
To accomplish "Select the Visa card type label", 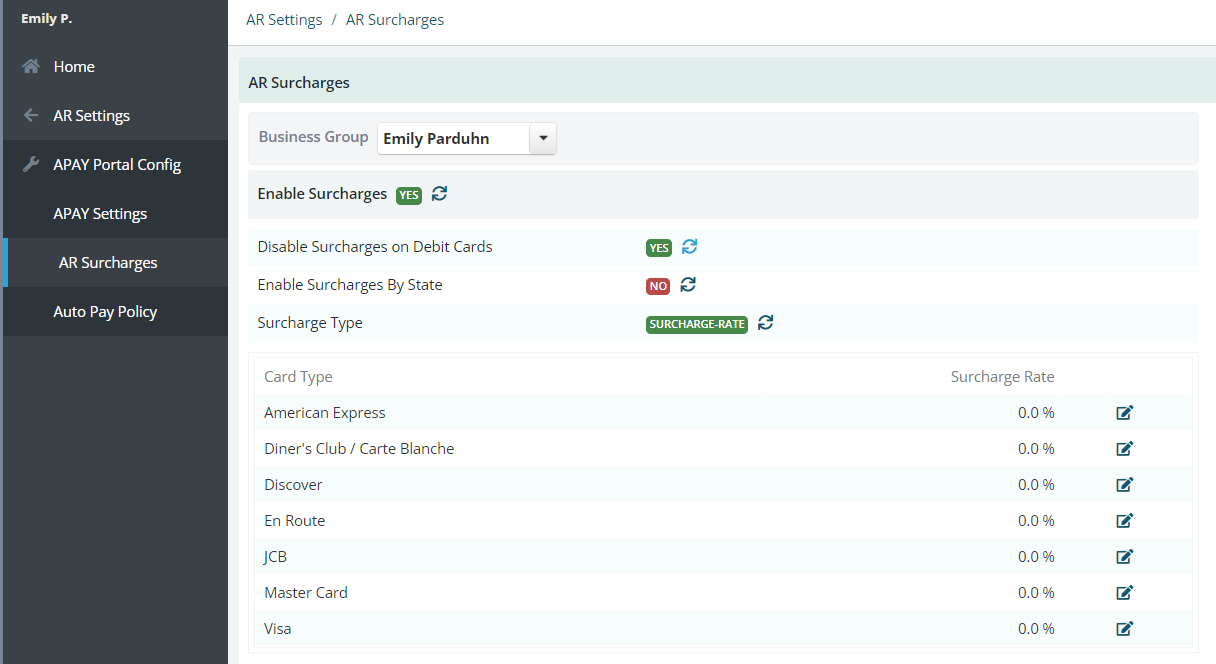I will point(278,629).
